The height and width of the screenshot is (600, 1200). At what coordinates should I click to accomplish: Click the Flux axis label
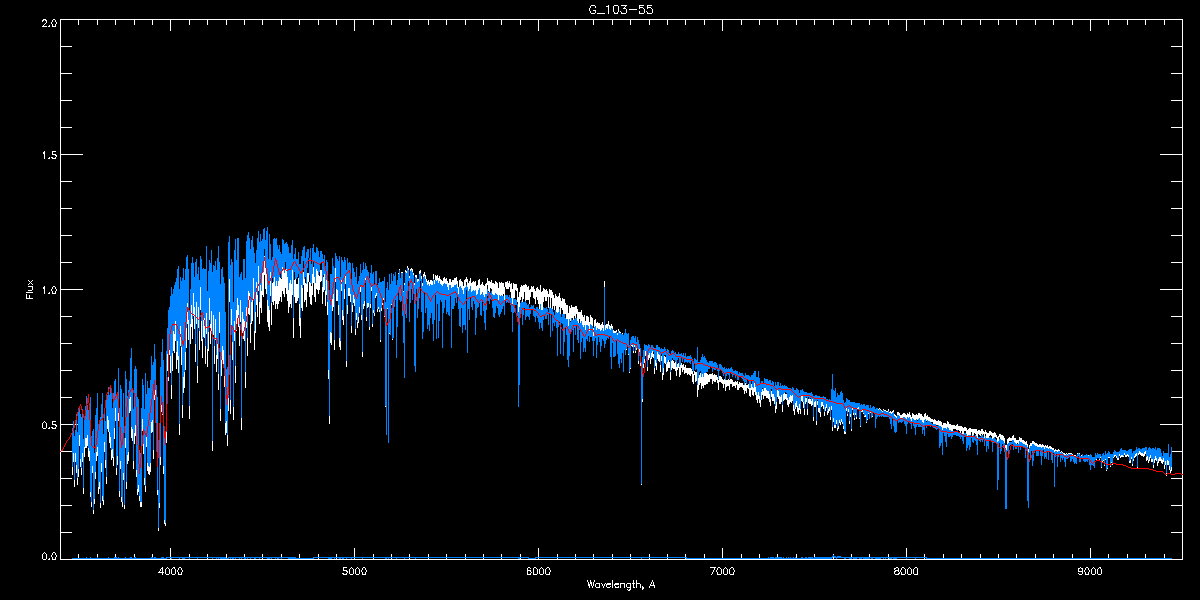29,289
